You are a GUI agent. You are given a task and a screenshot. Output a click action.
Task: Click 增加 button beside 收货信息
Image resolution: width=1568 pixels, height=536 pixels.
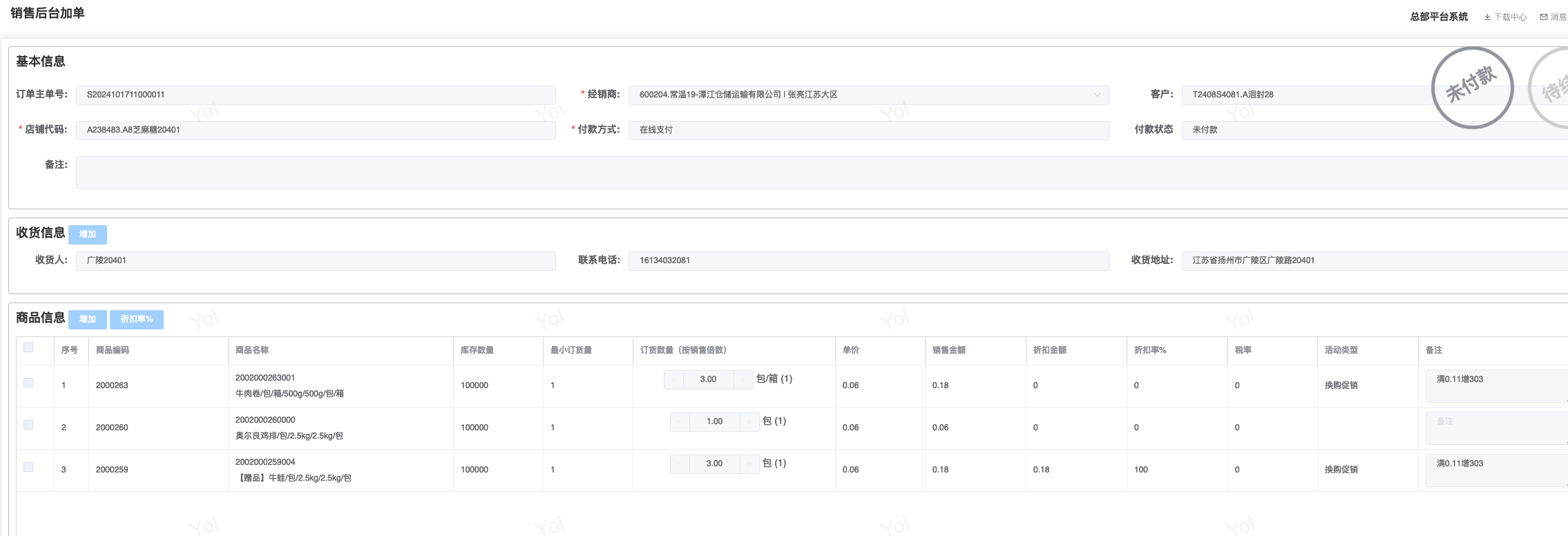click(x=88, y=234)
